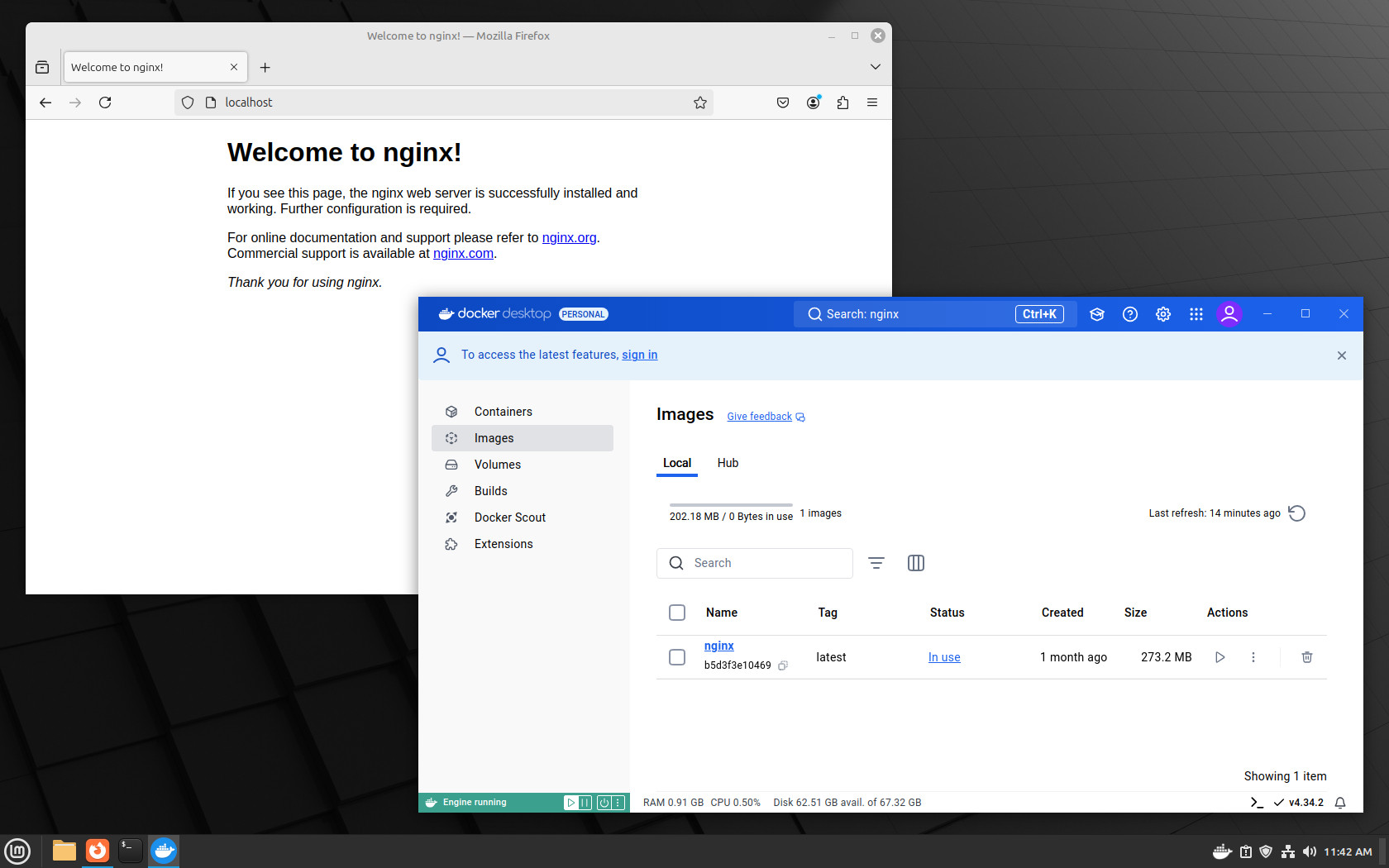Refresh the images list
Viewport: 1389px width, 868px height.
pyautogui.click(x=1297, y=513)
